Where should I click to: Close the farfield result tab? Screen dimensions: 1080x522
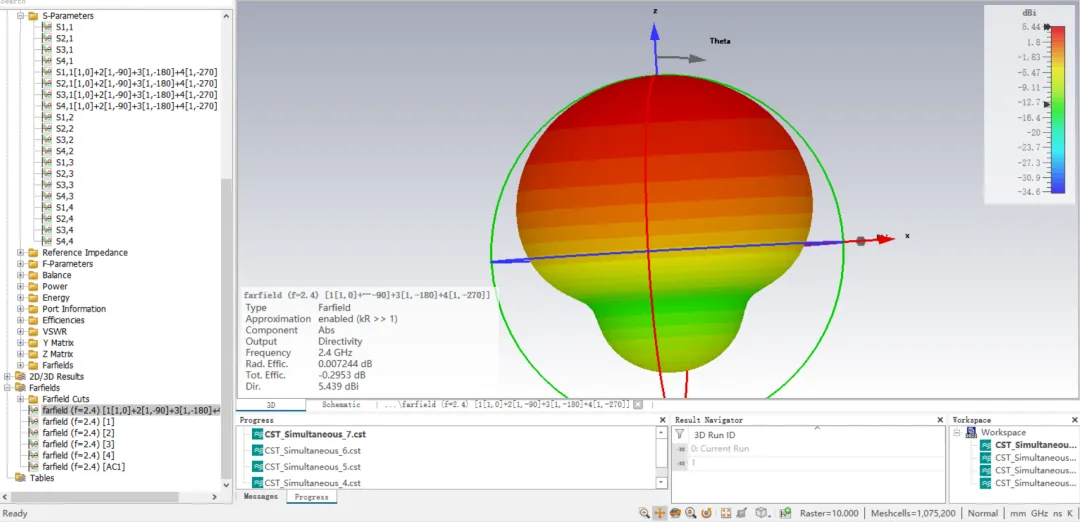[x=638, y=405]
